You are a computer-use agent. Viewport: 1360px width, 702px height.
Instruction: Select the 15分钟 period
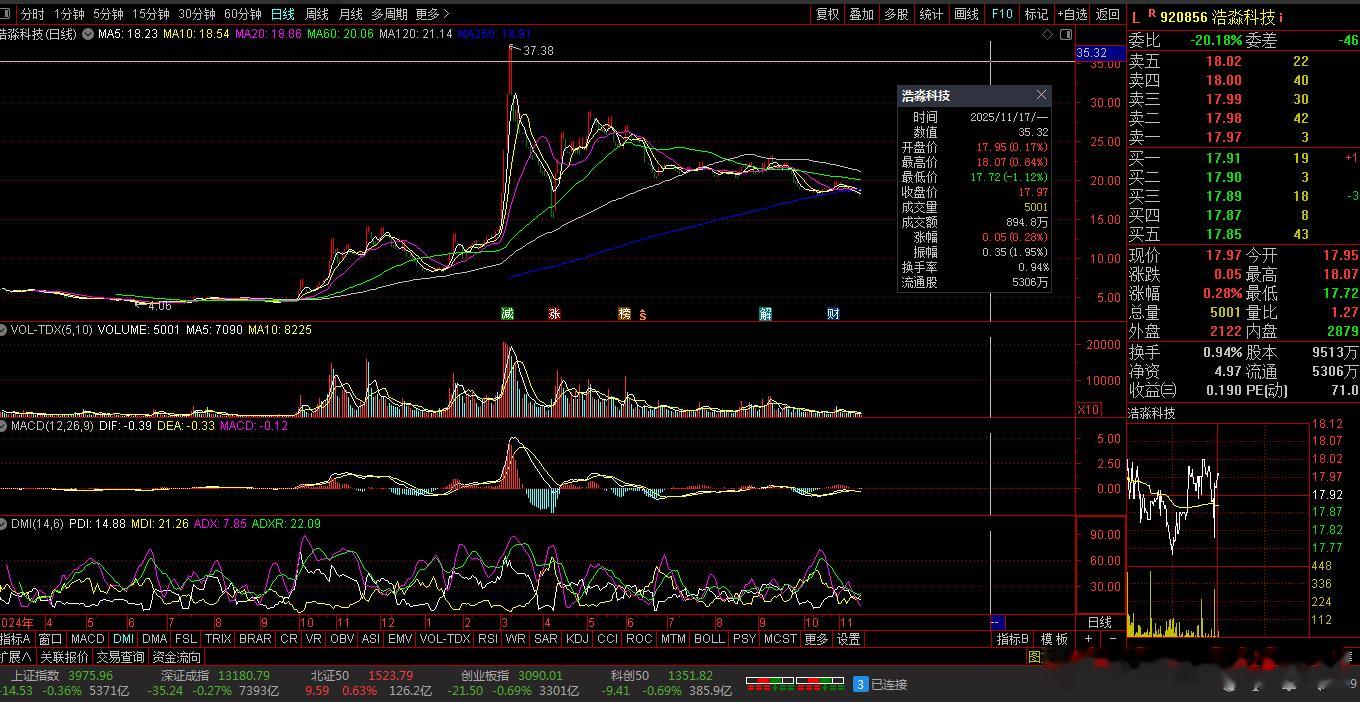151,14
